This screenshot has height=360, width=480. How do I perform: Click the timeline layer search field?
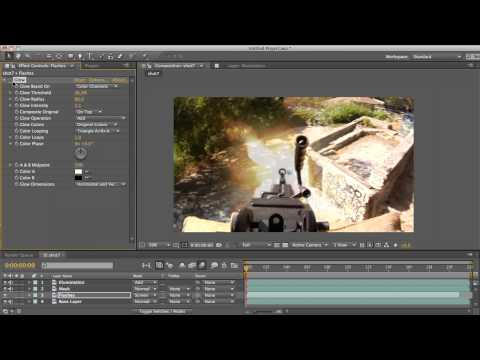pyautogui.click(x=78, y=265)
